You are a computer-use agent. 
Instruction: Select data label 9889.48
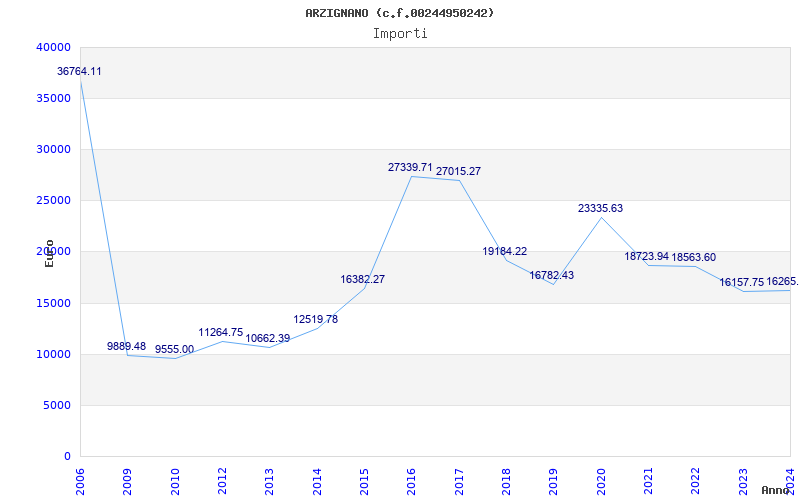coord(127,346)
